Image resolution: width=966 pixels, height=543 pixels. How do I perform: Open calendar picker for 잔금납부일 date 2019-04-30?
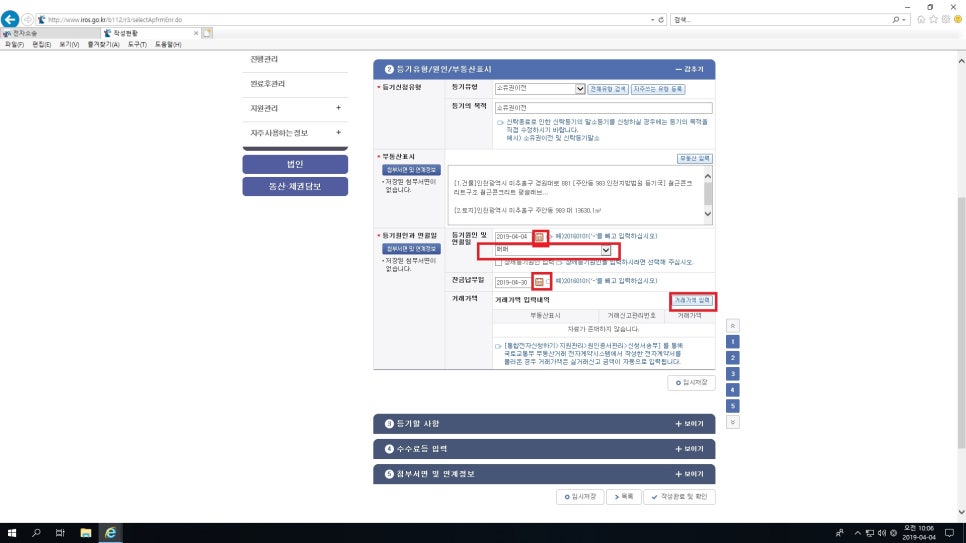click(540, 282)
